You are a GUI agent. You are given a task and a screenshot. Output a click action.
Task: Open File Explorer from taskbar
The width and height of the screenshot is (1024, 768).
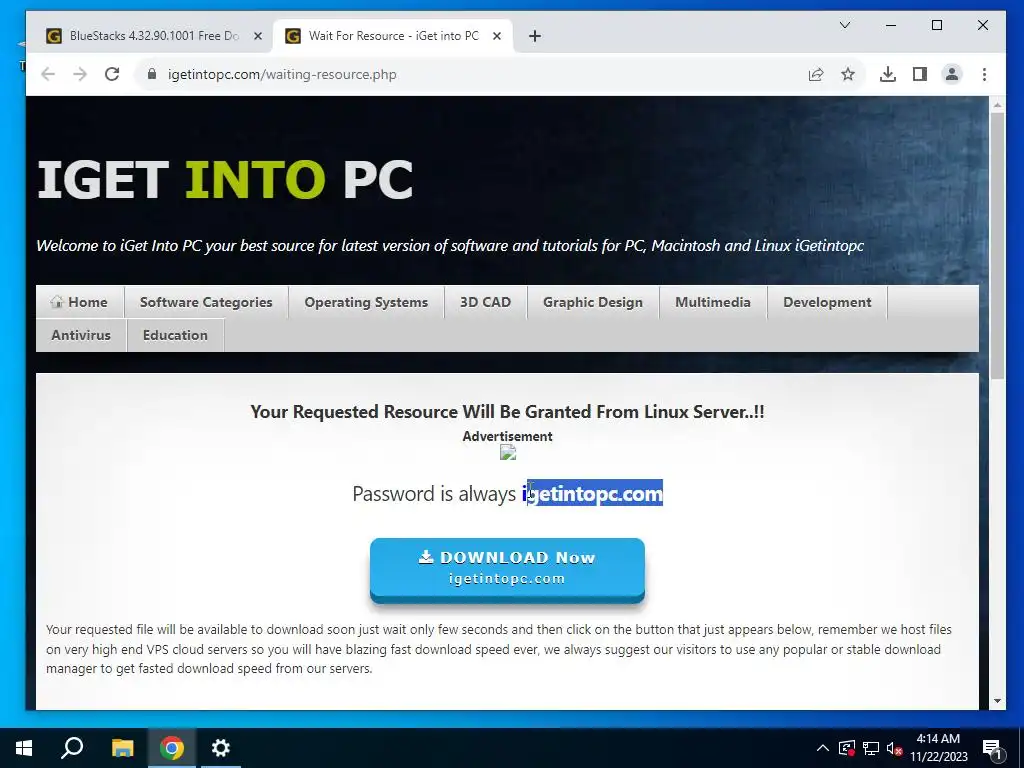(x=122, y=748)
